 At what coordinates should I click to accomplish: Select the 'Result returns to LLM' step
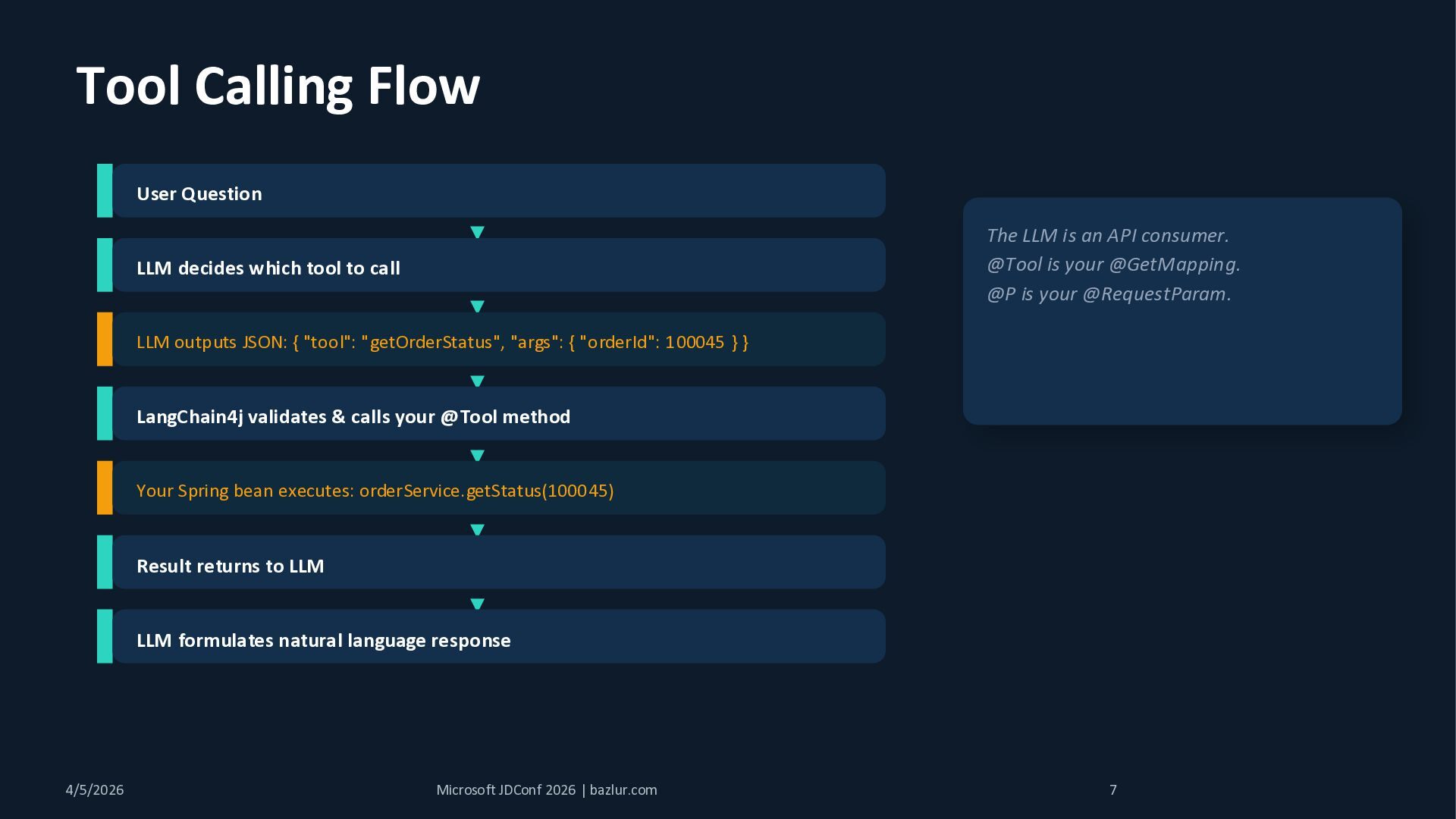tap(231, 566)
